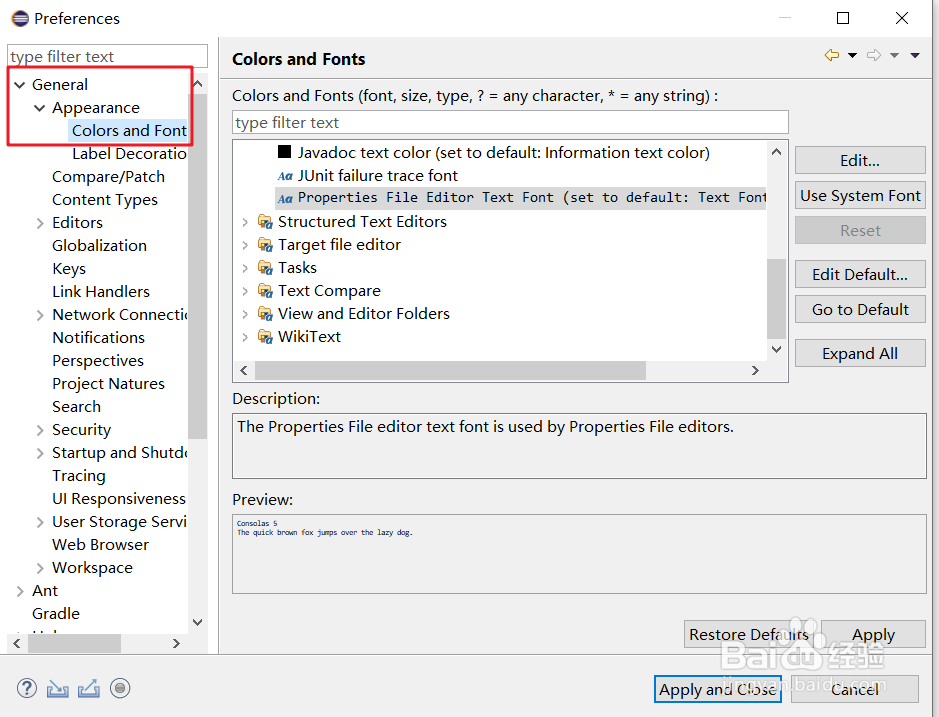
Task: Expand the Editors preference node
Action: (40, 223)
